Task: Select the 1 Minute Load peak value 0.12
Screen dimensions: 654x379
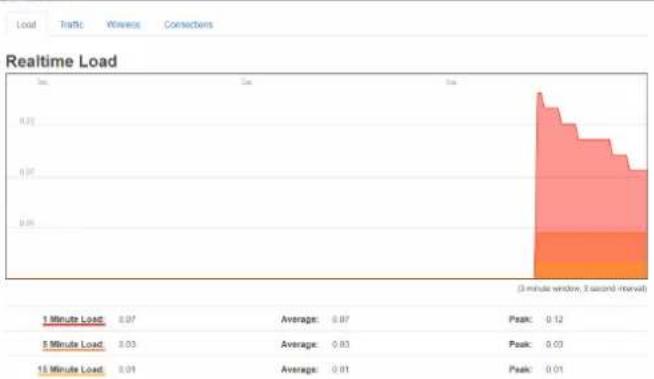Action: click(x=554, y=319)
